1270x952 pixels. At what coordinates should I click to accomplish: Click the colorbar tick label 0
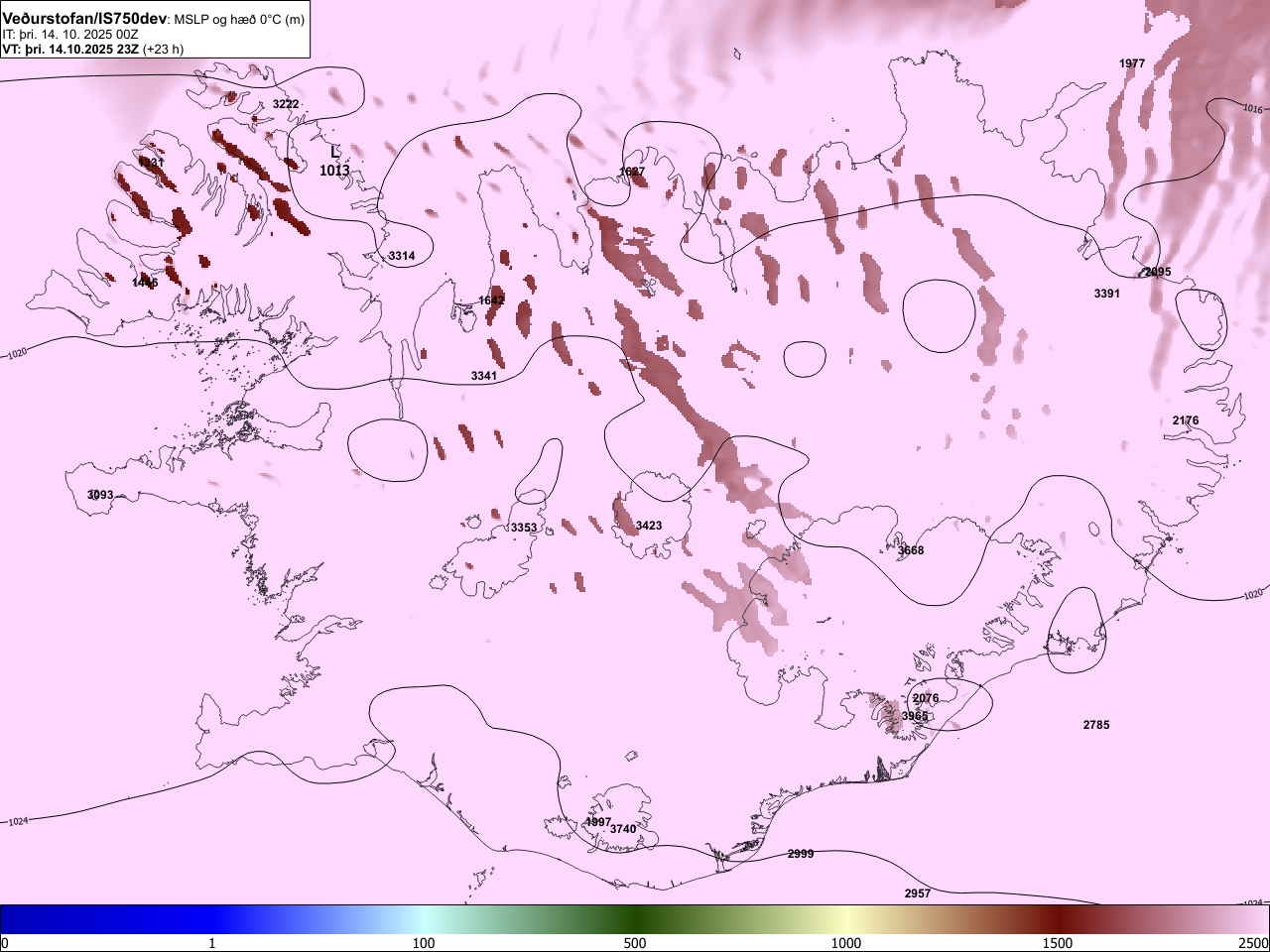pyautogui.click(x=4, y=943)
